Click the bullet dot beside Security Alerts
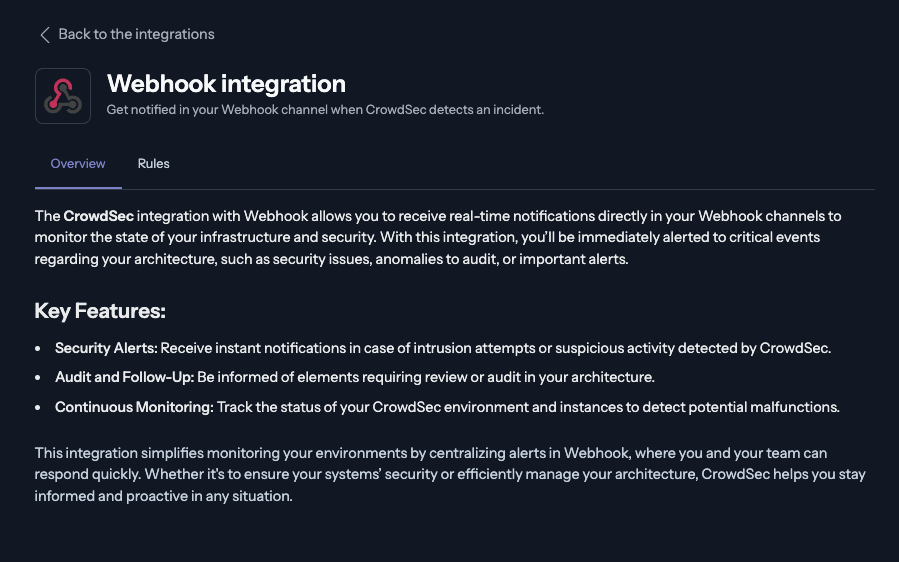This screenshot has height=562, width=899. click(x=38, y=348)
